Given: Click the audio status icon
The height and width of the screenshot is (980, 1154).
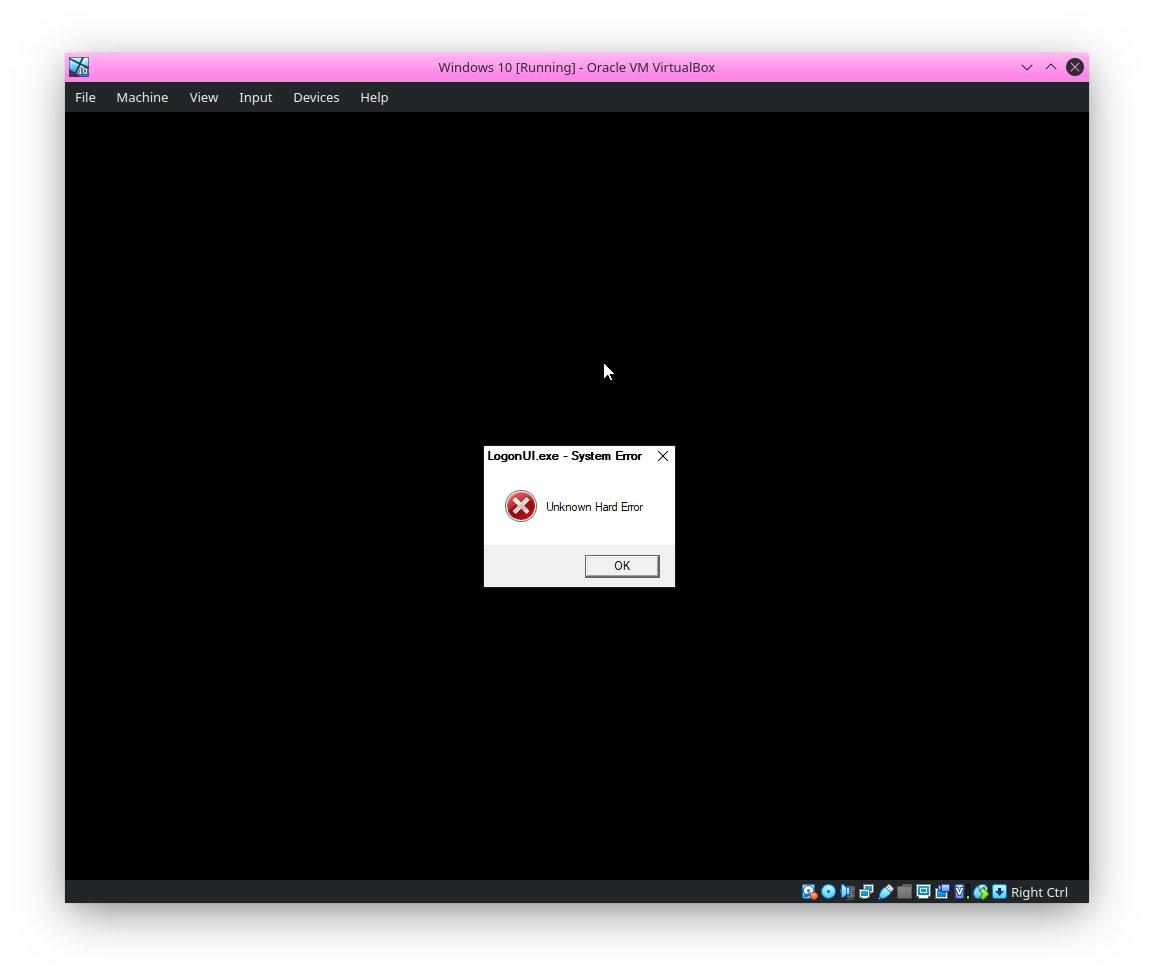Looking at the screenshot, I should (848, 892).
